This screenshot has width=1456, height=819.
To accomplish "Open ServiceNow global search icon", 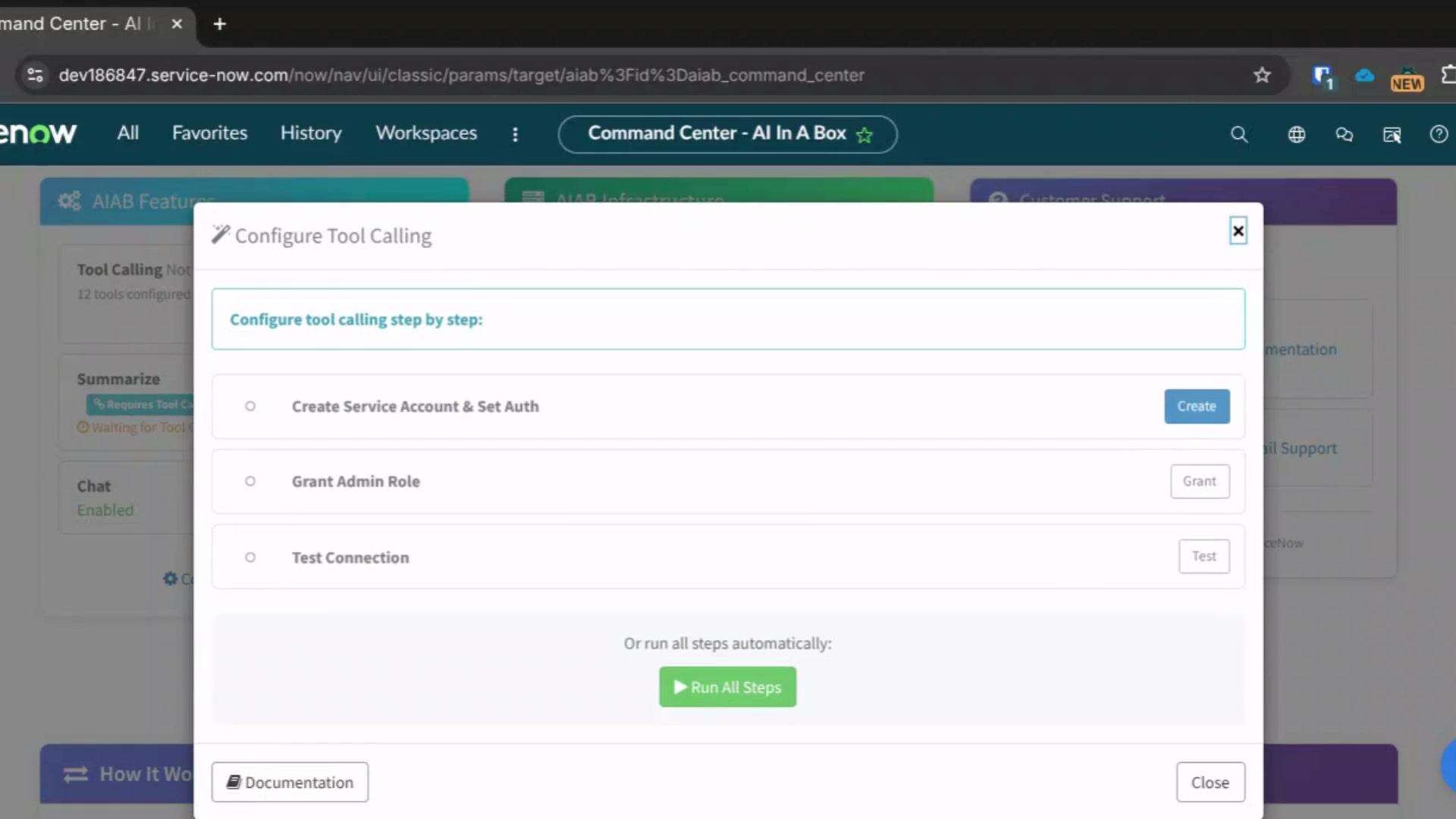I will pyautogui.click(x=1239, y=134).
